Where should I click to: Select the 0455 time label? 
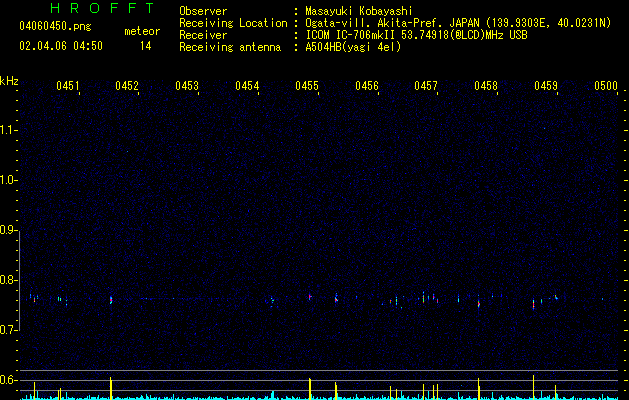click(x=307, y=86)
